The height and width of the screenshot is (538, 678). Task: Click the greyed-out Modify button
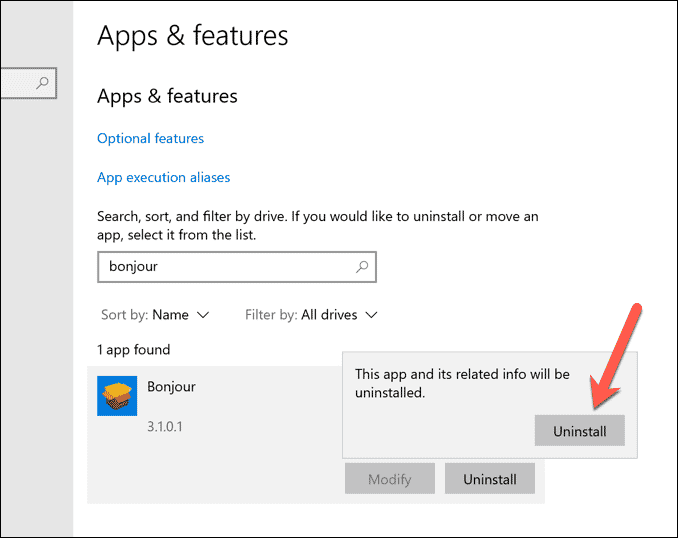tap(390, 479)
